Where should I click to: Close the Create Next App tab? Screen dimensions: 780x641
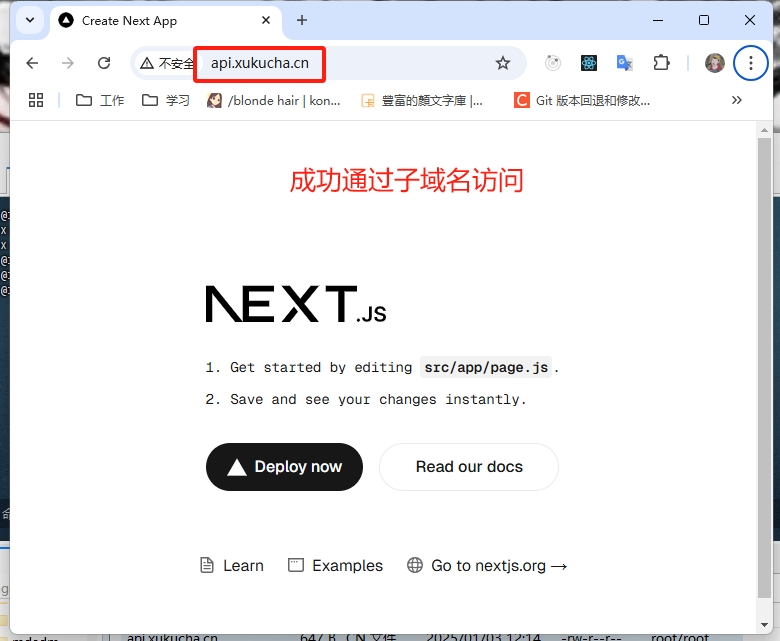266,20
